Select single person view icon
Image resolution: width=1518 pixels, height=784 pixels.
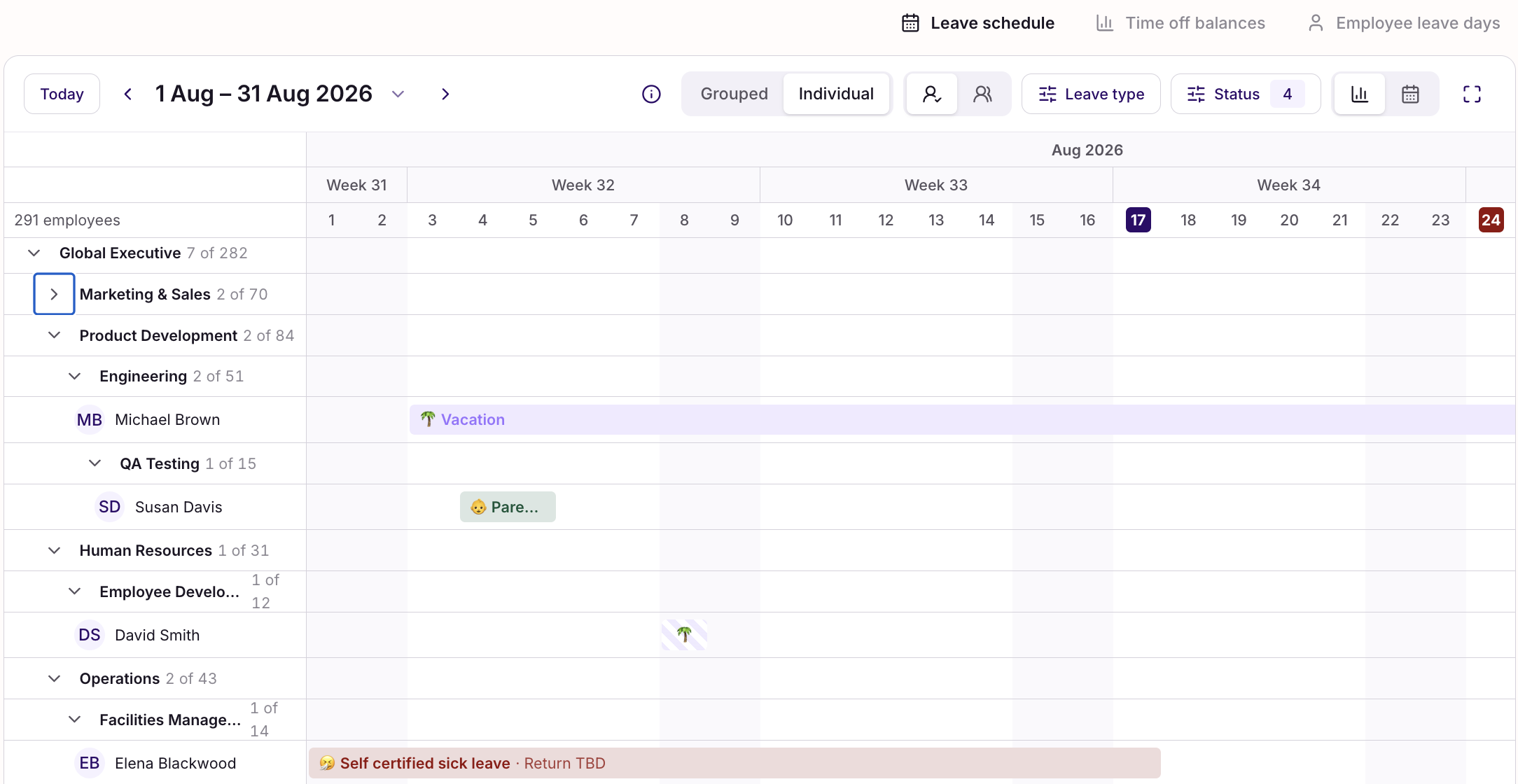(x=931, y=94)
